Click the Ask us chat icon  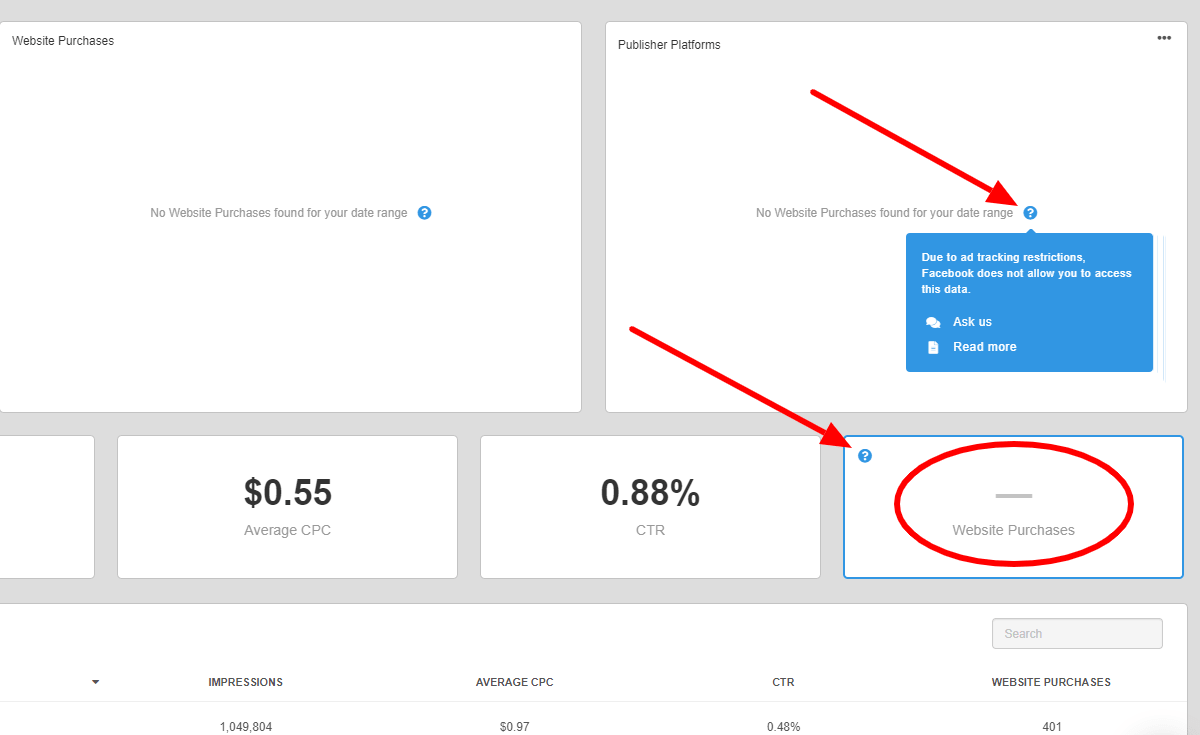(933, 322)
